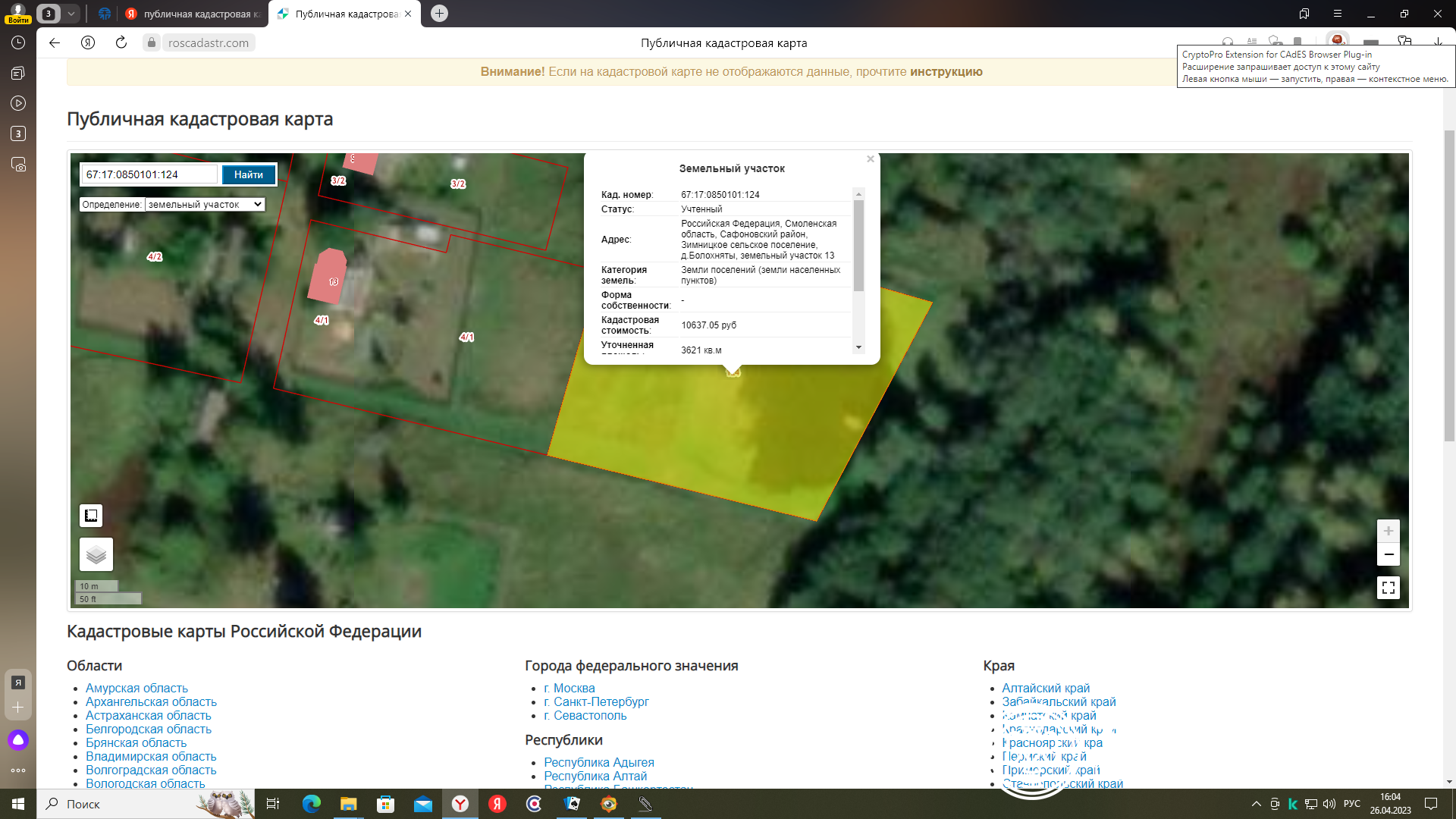Viewport: 1456px width, 819px height.
Task: Open Windows Start menu
Action: coord(18,804)
